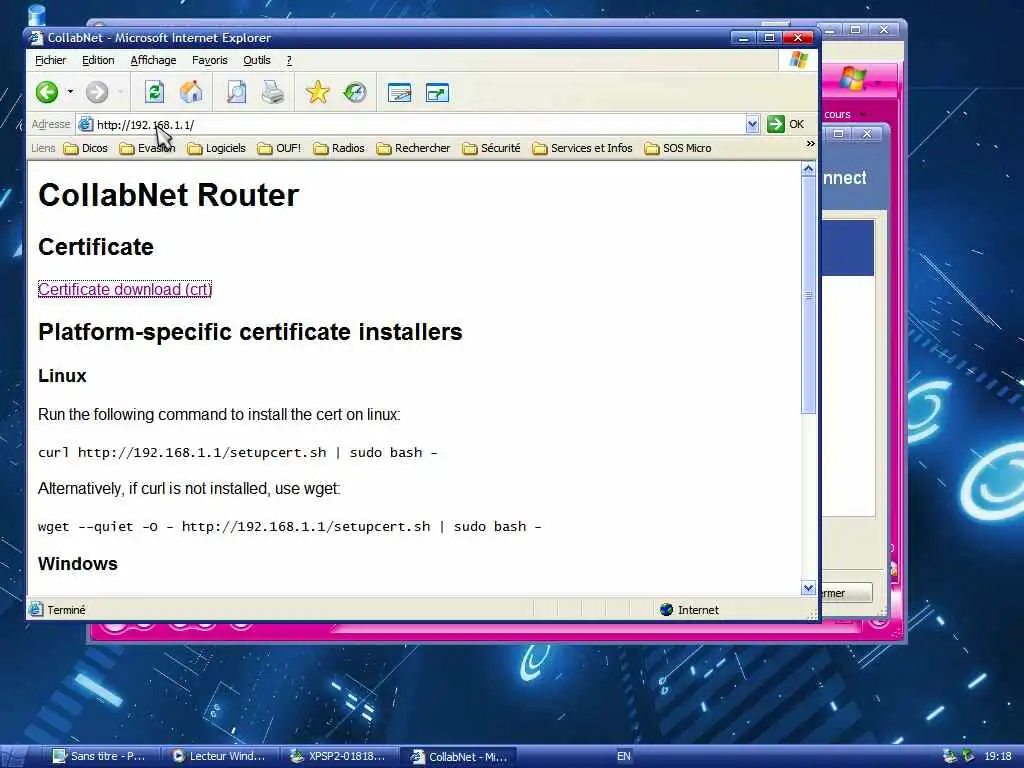Open the Radios links folder
Viewport: 1024px width, 768px height.
click(339, 148)
